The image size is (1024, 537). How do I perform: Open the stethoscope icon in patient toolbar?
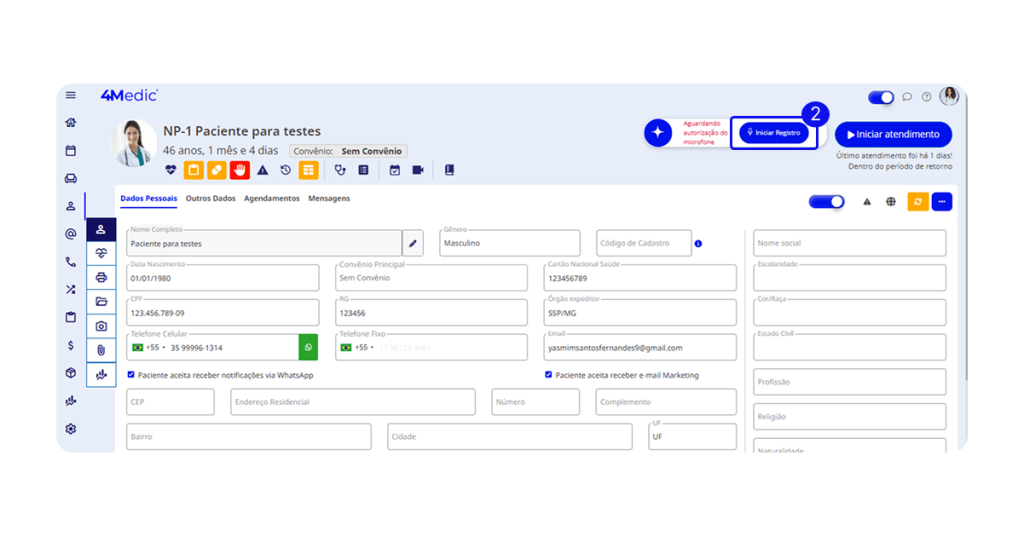click(340, 170)
